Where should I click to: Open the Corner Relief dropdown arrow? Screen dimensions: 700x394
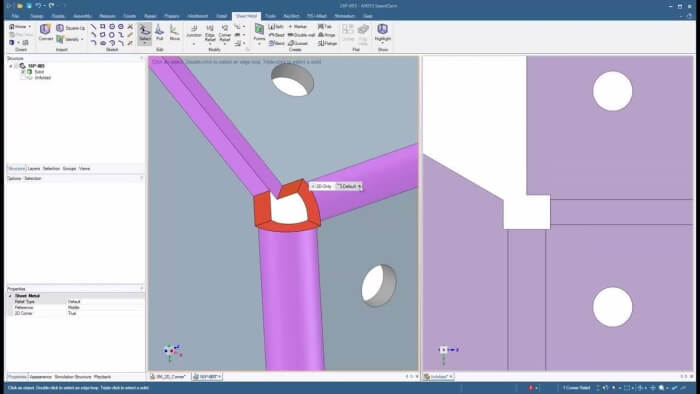(x=225, y=44)
